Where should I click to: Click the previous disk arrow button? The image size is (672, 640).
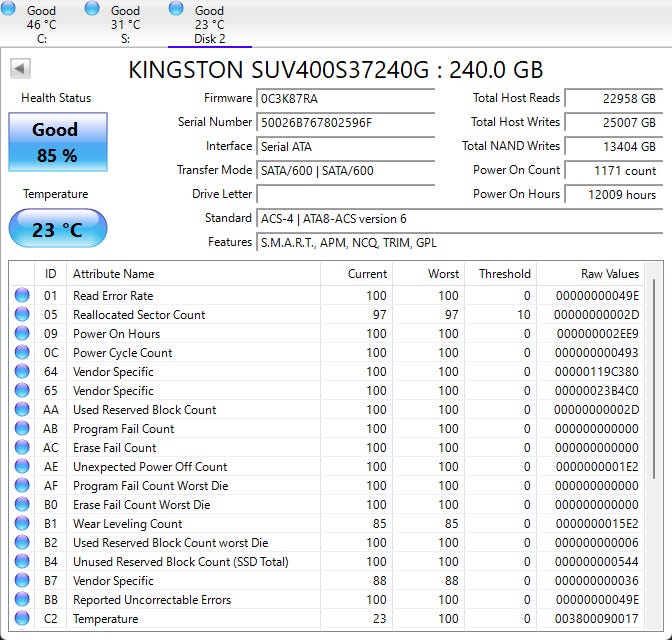[x=20, y=69]
